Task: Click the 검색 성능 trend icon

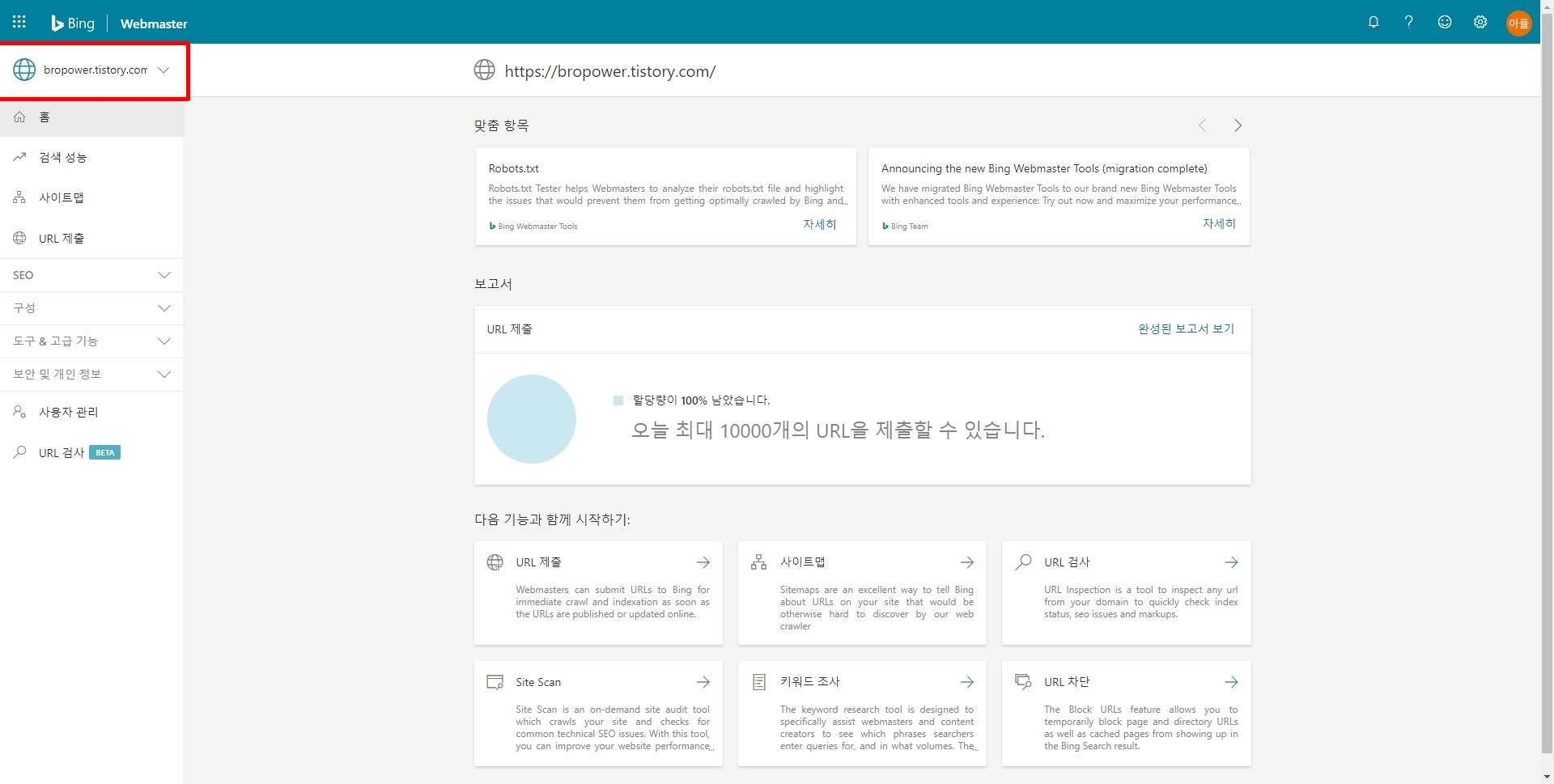Action: pos(19,157)
